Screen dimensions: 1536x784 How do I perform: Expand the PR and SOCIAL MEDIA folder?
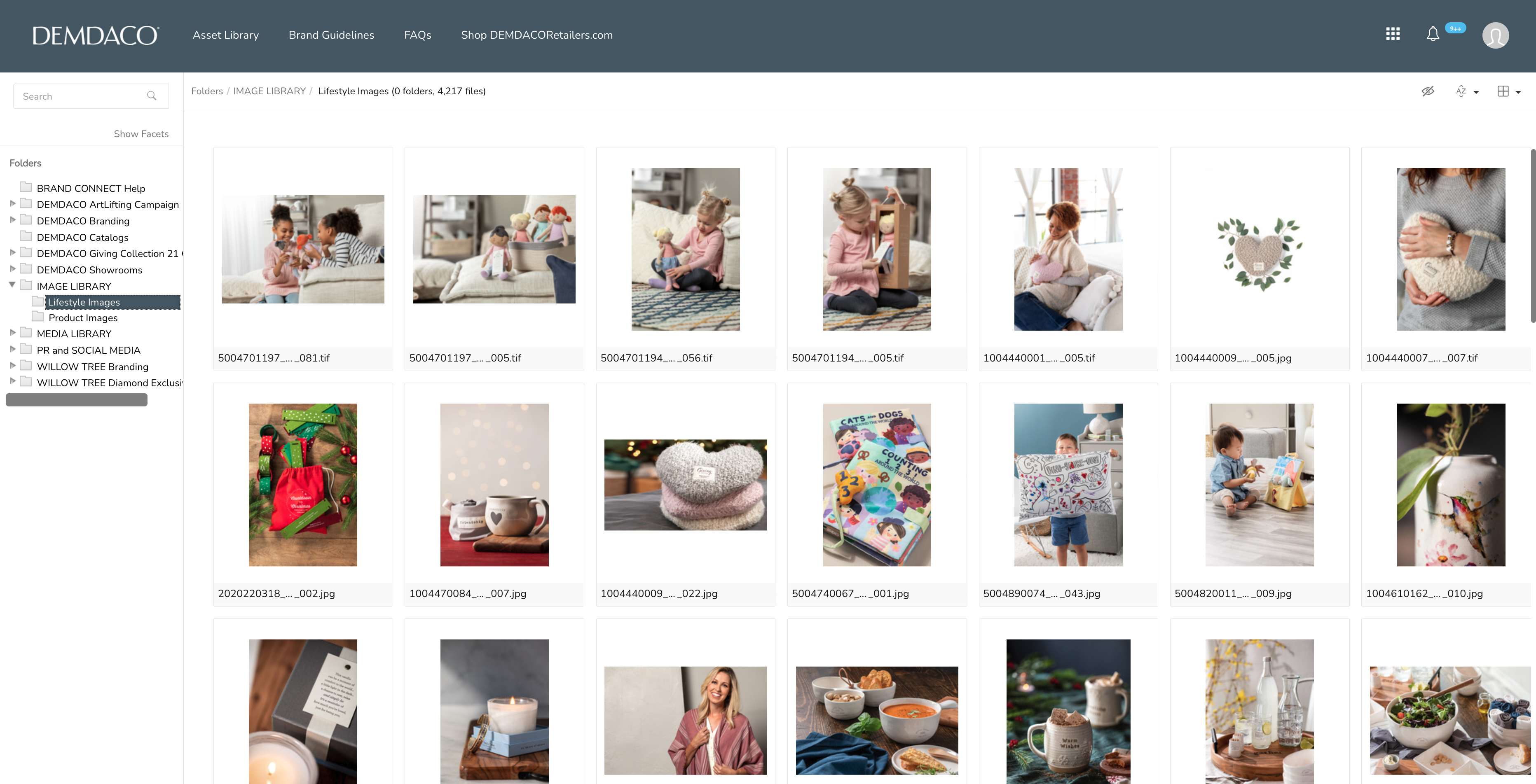(12, 349)
